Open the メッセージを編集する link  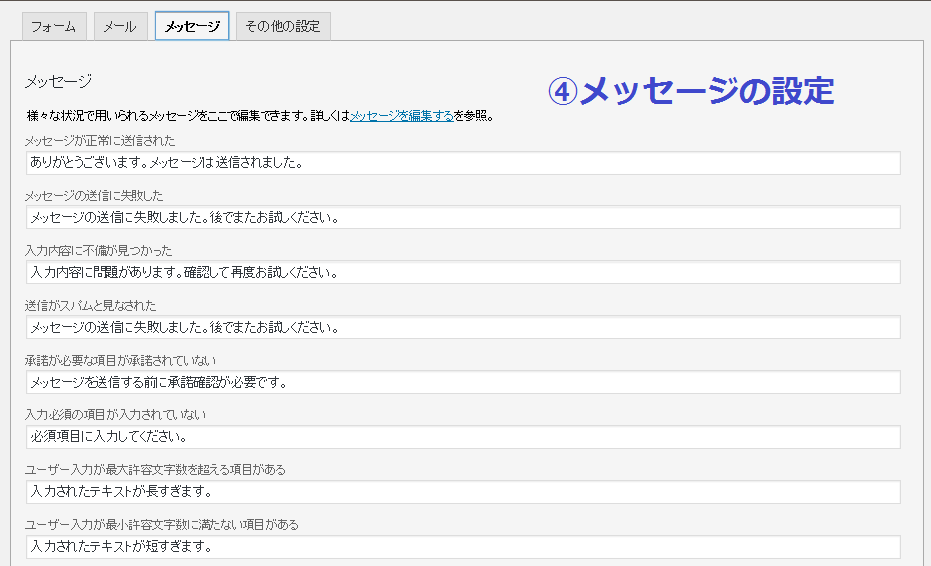tap(401, 116)
